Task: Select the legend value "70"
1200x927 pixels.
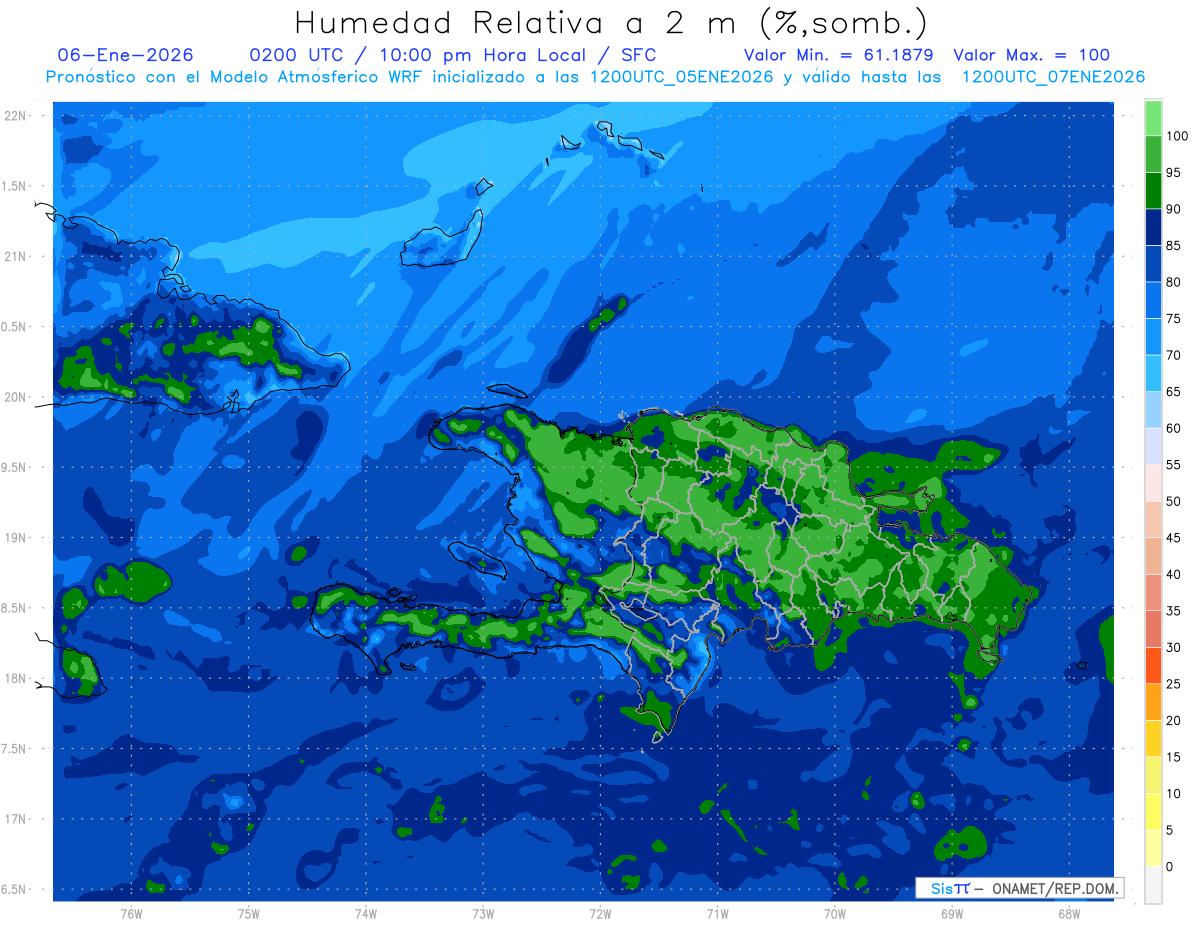Action: tap(1174, 356)
